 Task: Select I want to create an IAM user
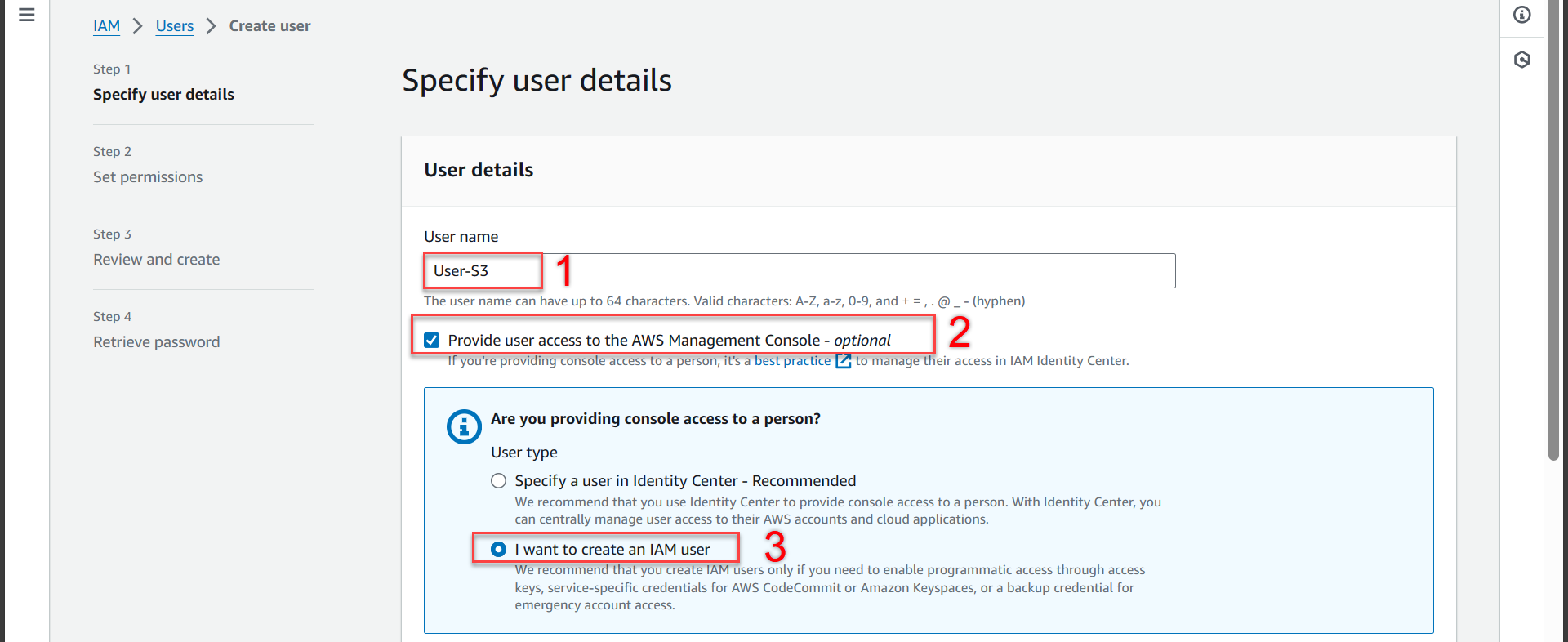point(498,550)
